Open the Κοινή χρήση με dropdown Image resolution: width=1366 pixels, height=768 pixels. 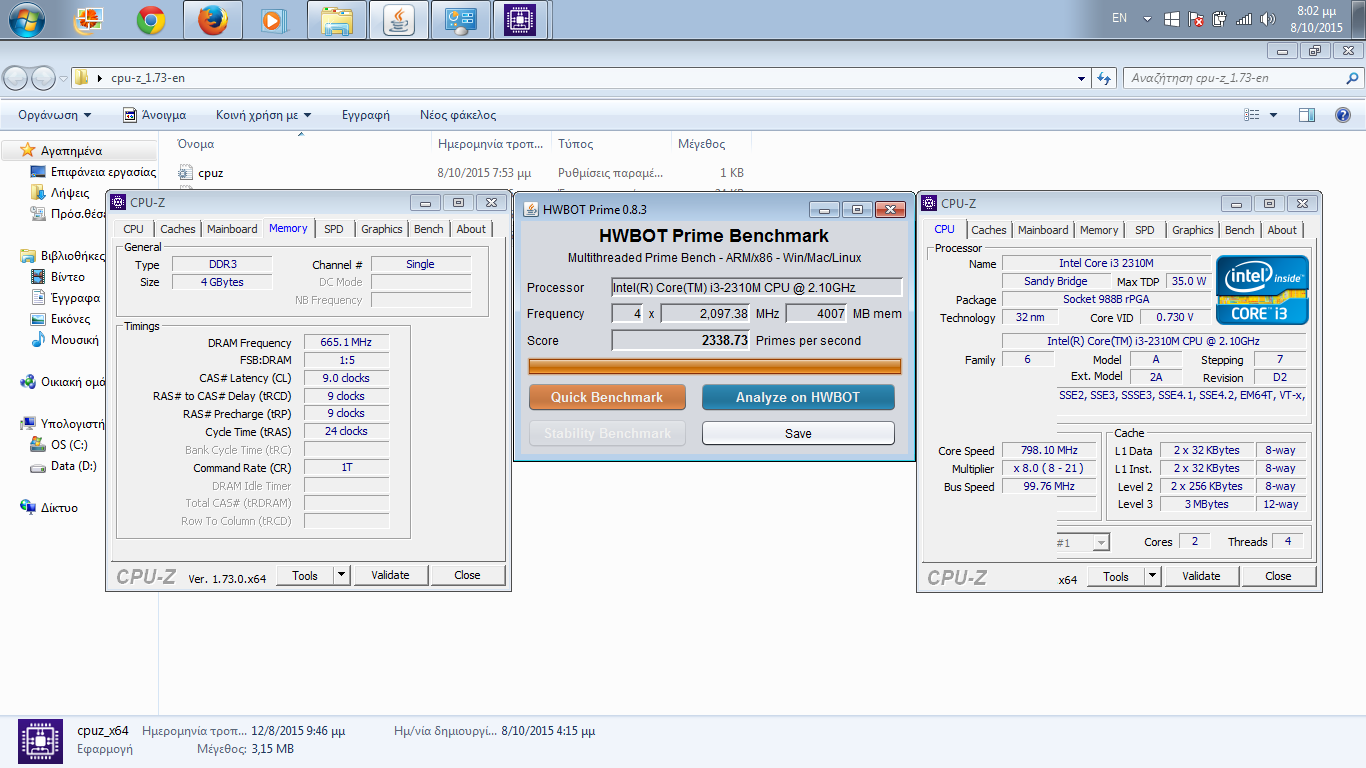[x=264, y=115]
